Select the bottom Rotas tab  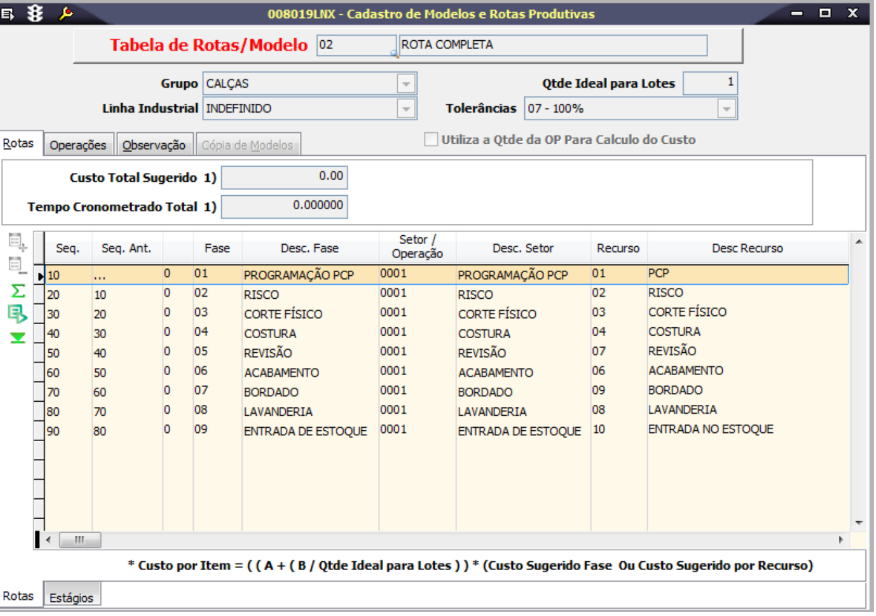pyautogui.click(x=18, y=596)
